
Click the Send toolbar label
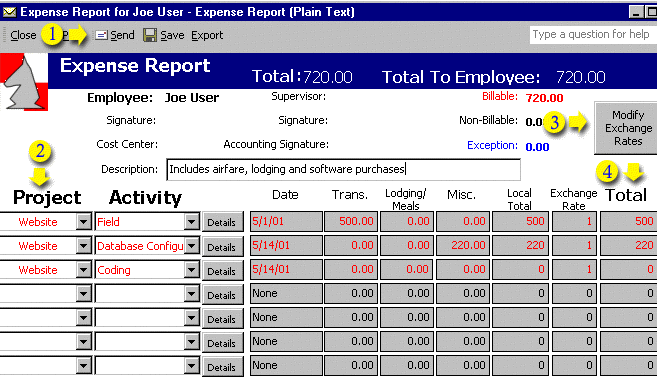pos(122,36)
